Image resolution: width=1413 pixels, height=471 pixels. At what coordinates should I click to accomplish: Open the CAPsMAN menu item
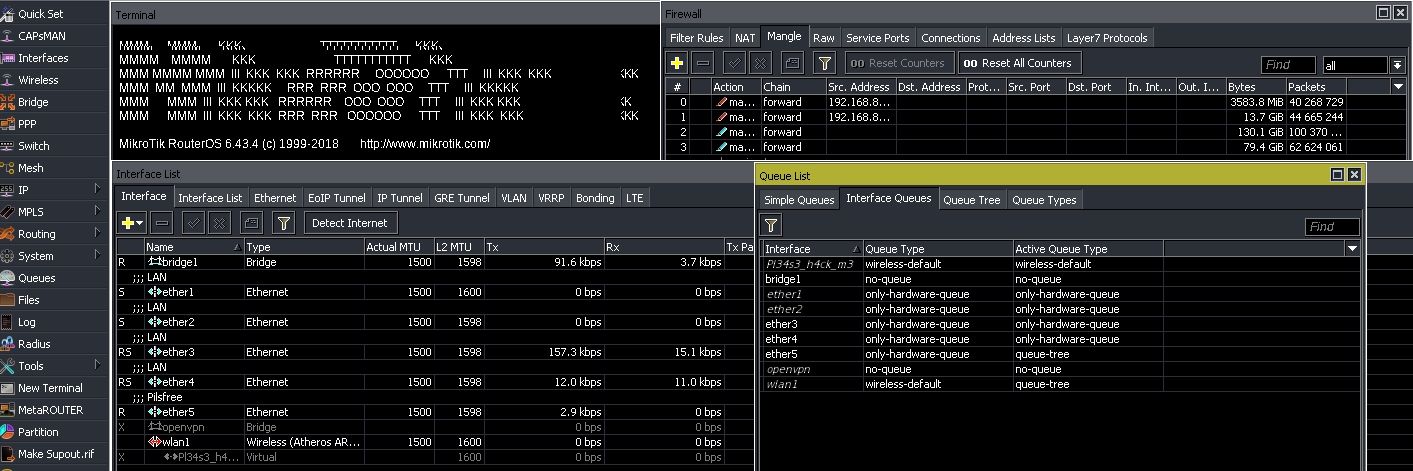pos(40,36)
